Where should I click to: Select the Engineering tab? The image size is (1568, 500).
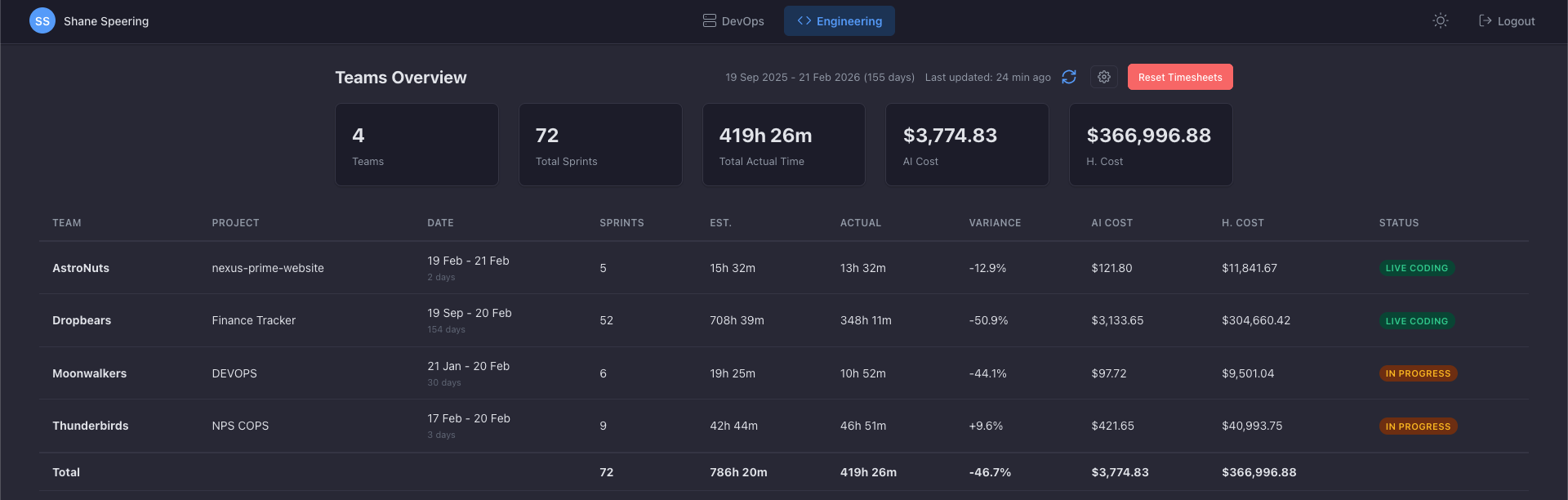[840, 21]
